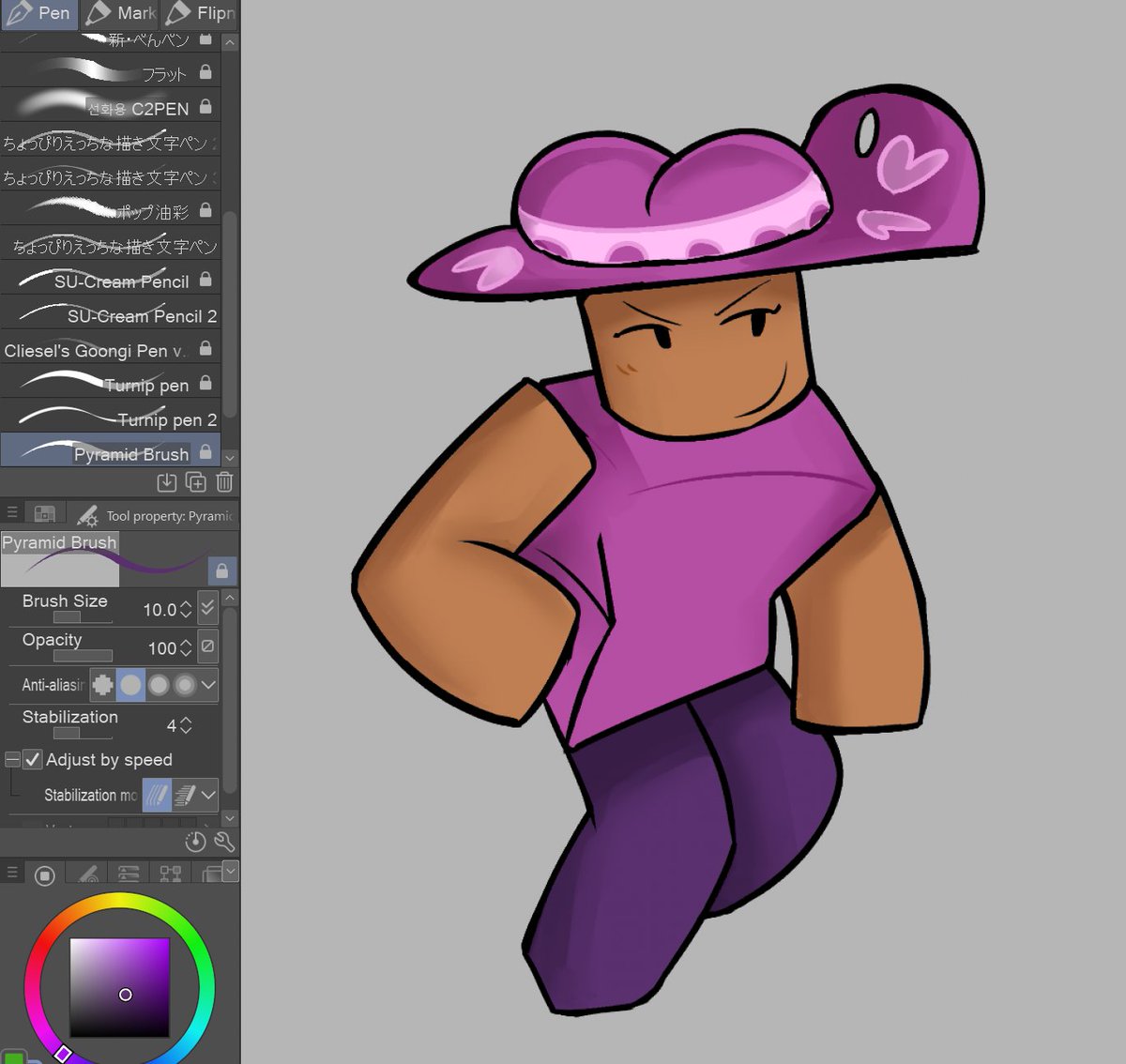Select the ポップ油彩 brush
Screen dimensions: 1126x1064
pyautogui.click(x=111, y=208)
